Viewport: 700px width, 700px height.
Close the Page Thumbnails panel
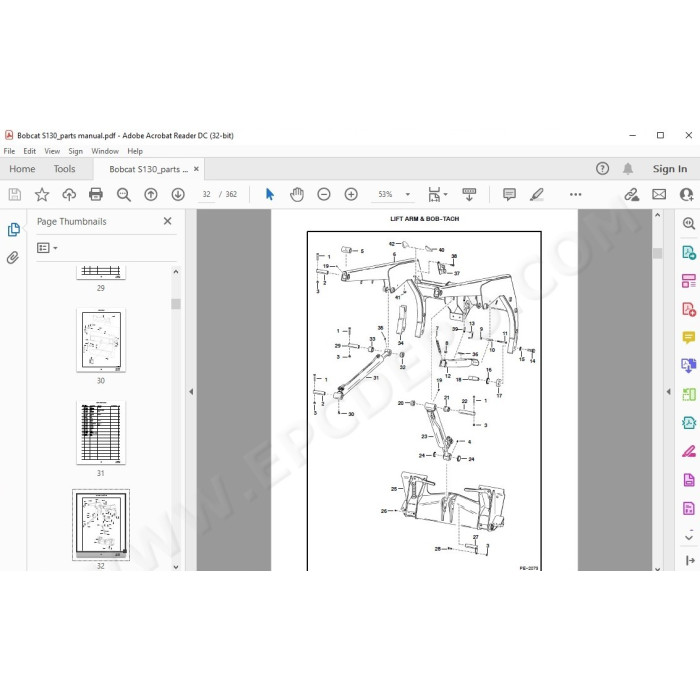tap(167, 221)
